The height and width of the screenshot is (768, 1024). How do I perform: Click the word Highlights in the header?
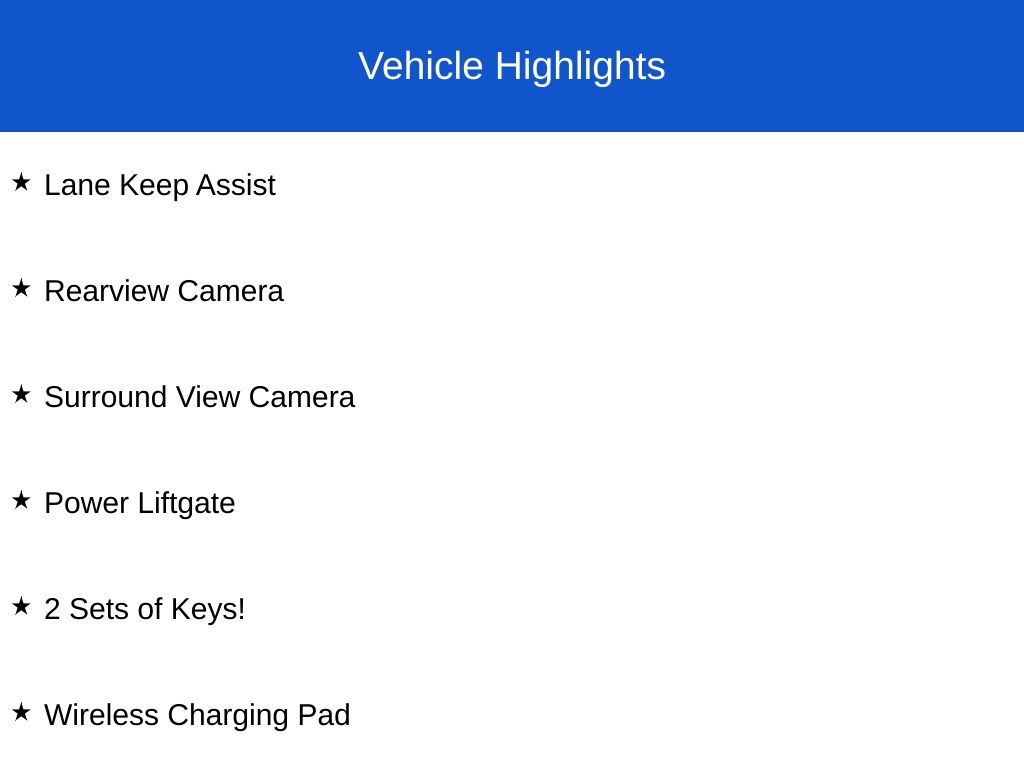[x=580, y=66]
